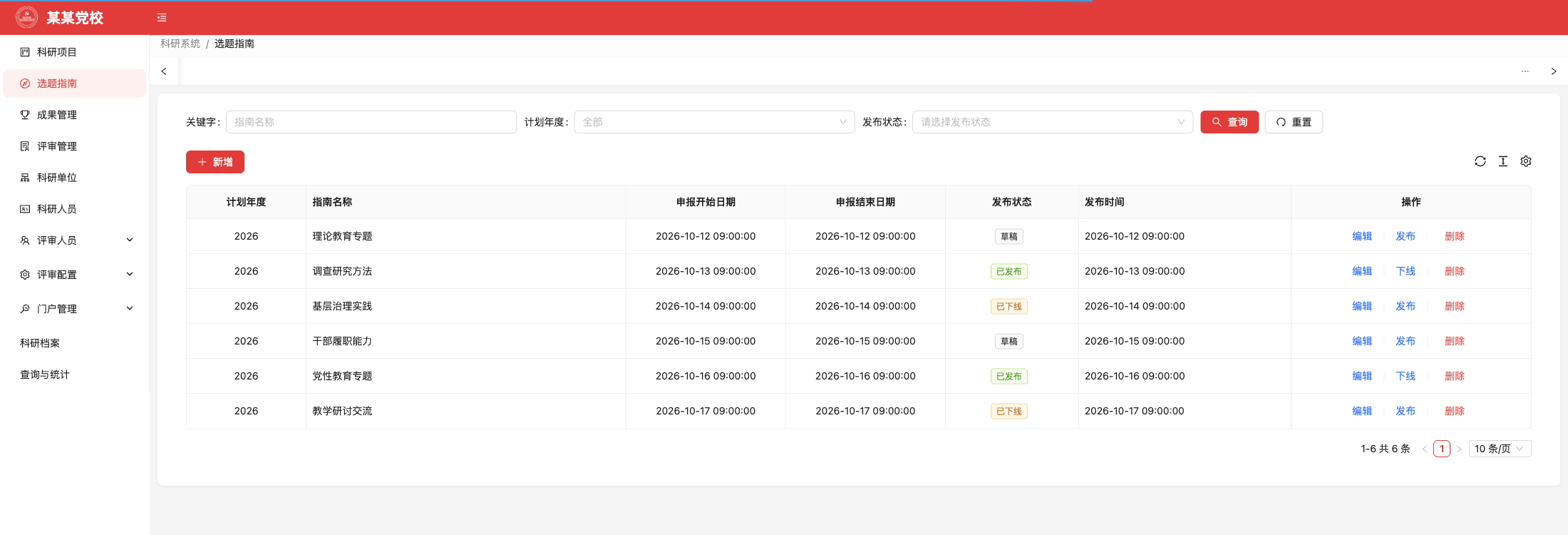The image size is (1568, 535).
Task: Click 发布 for 干部履职能力
Action: (x=1405, y=341)
